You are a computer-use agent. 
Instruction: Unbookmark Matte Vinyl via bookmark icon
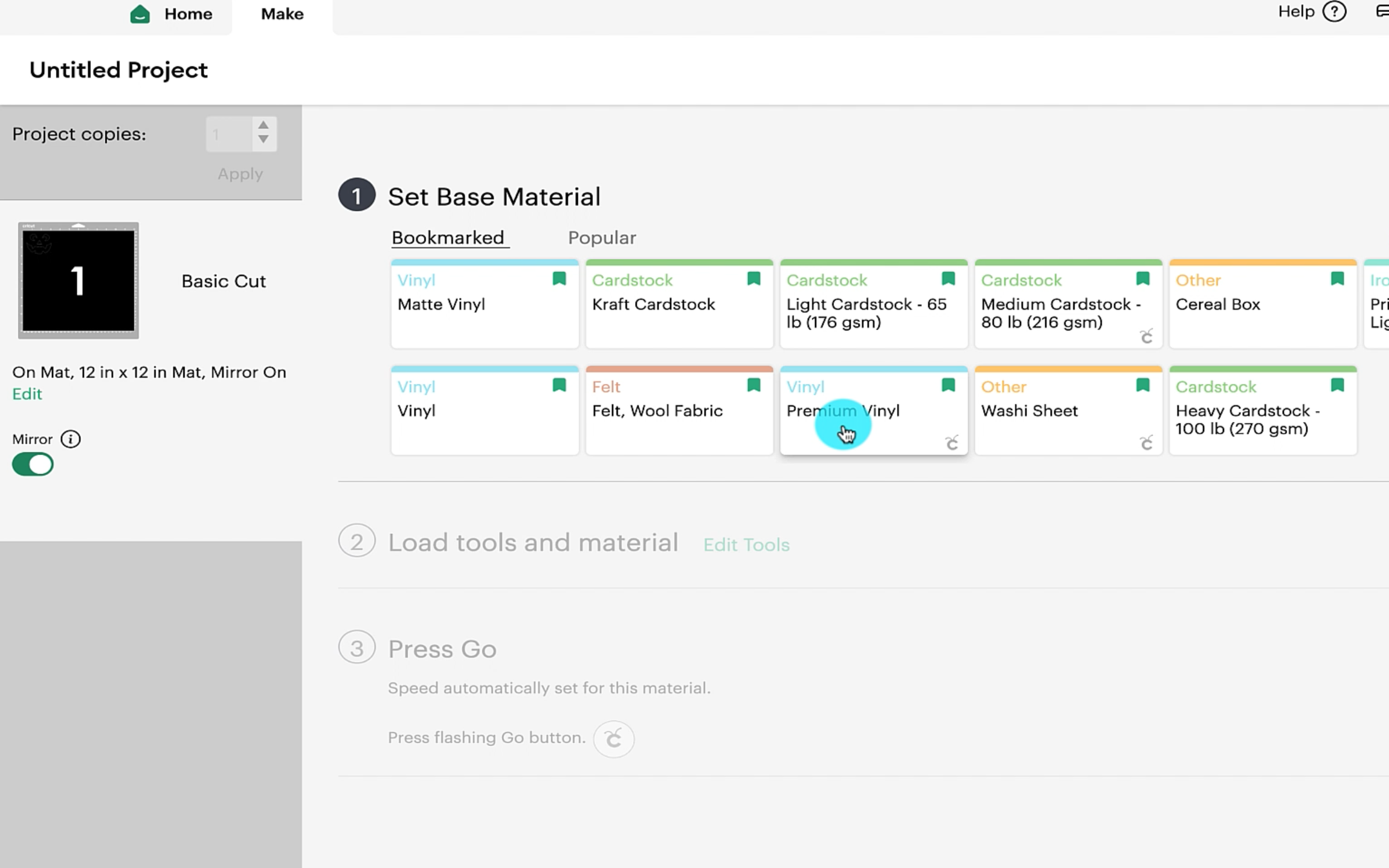click(x=559, y=278)
